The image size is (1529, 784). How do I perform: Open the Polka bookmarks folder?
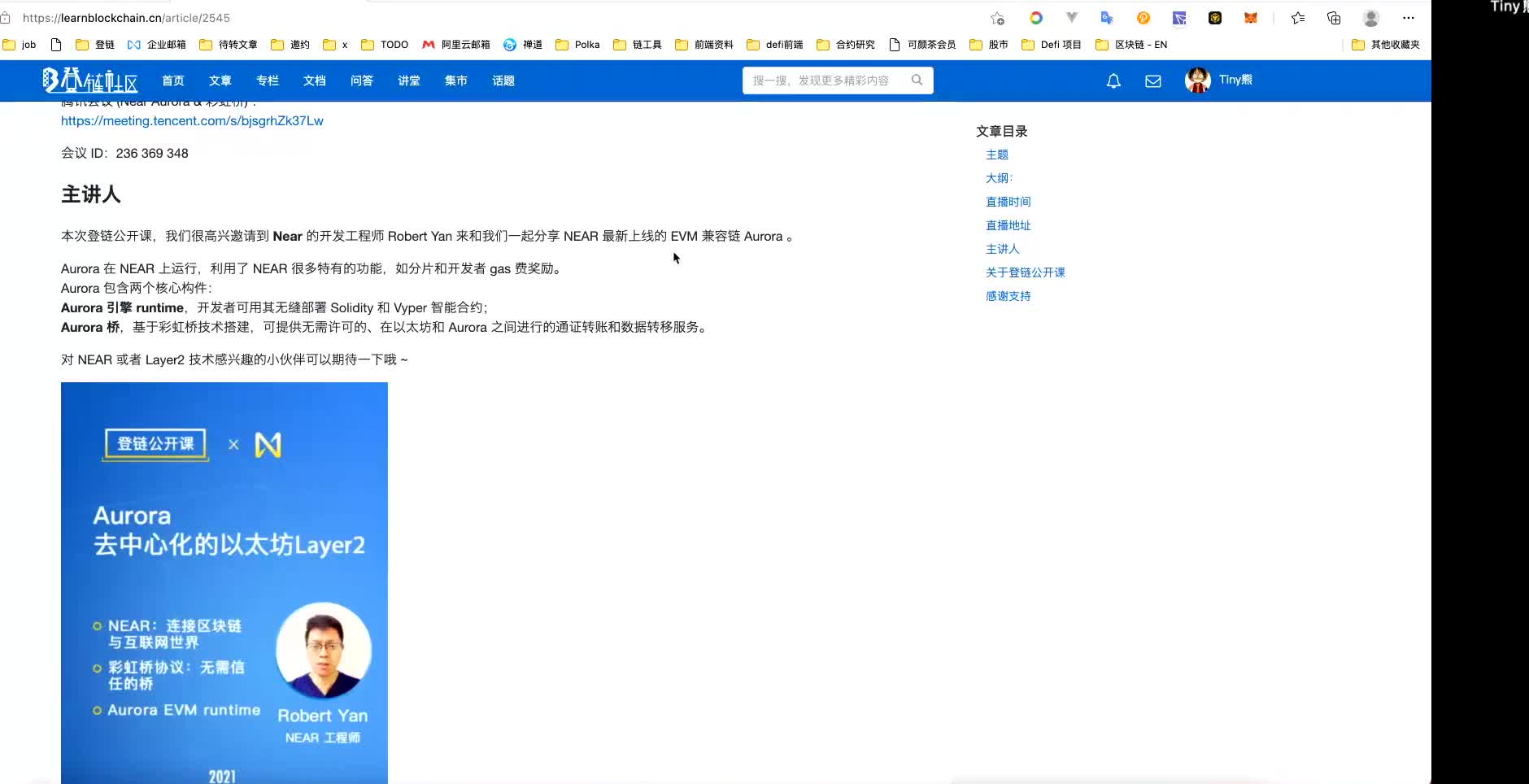coord(577,45)
